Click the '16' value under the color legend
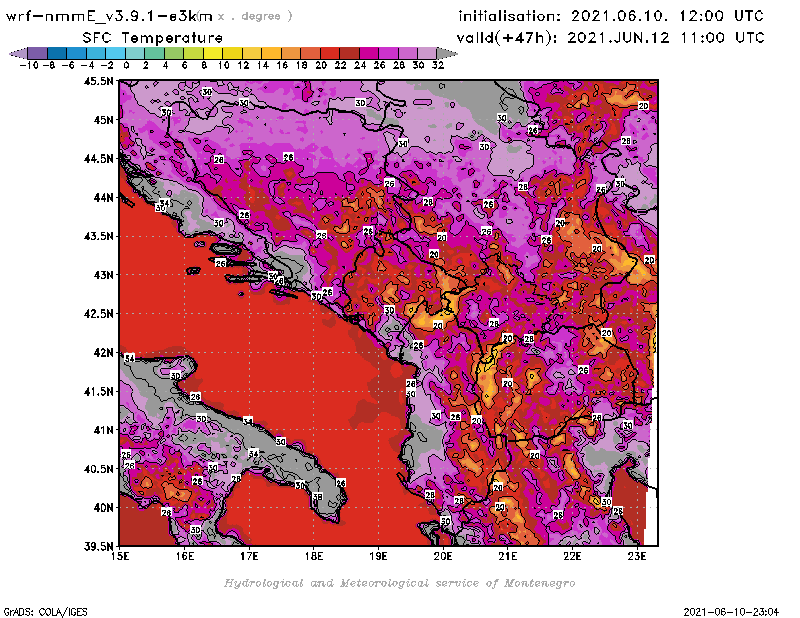This screenshot has width=800, height=618. click(282, 65)
